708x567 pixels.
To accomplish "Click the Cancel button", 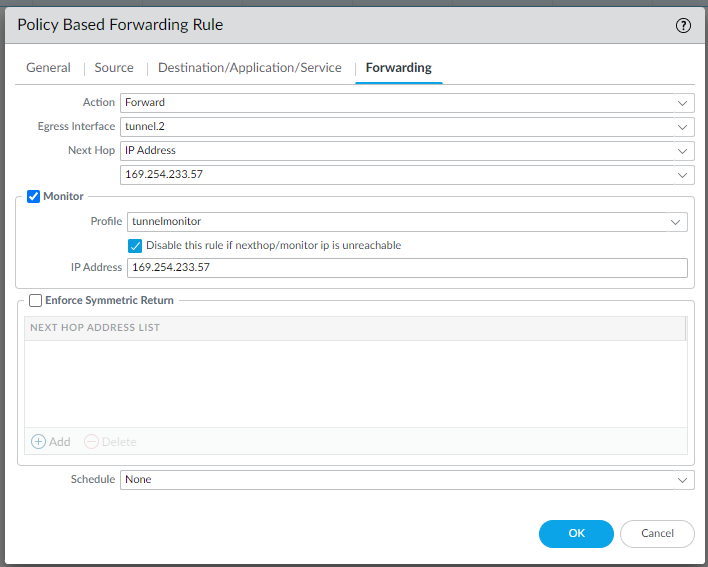I will coord(657,534).
